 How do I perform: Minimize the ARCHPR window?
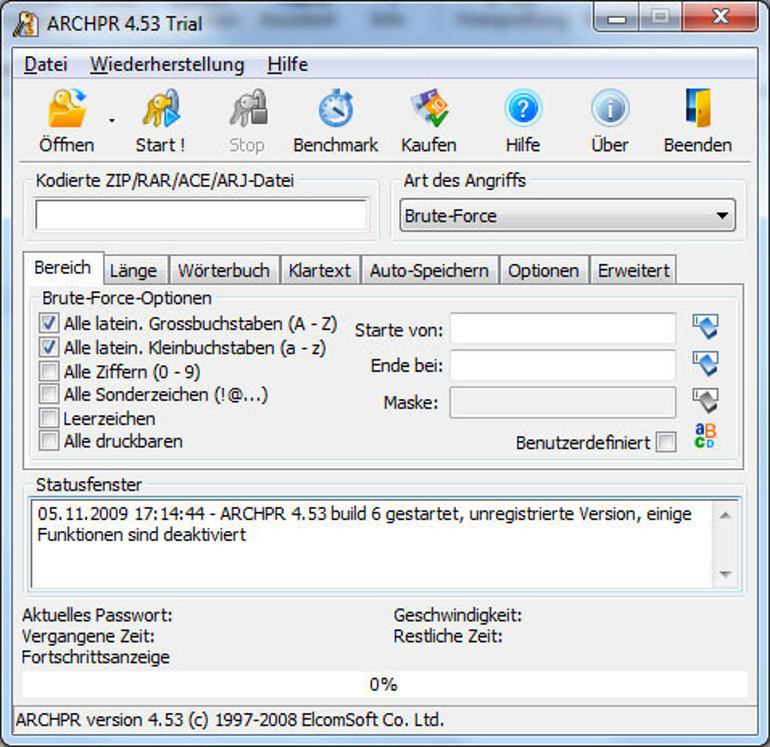pos(617,18)
